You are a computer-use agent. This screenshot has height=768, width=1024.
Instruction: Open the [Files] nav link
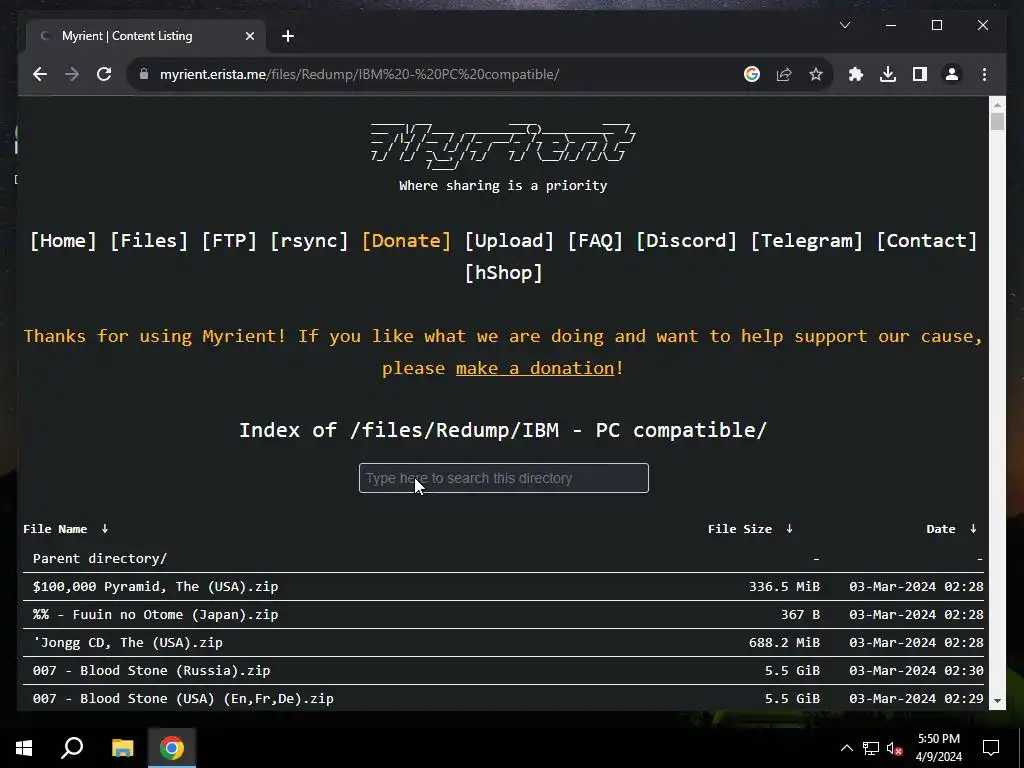(x=149, y=241)
